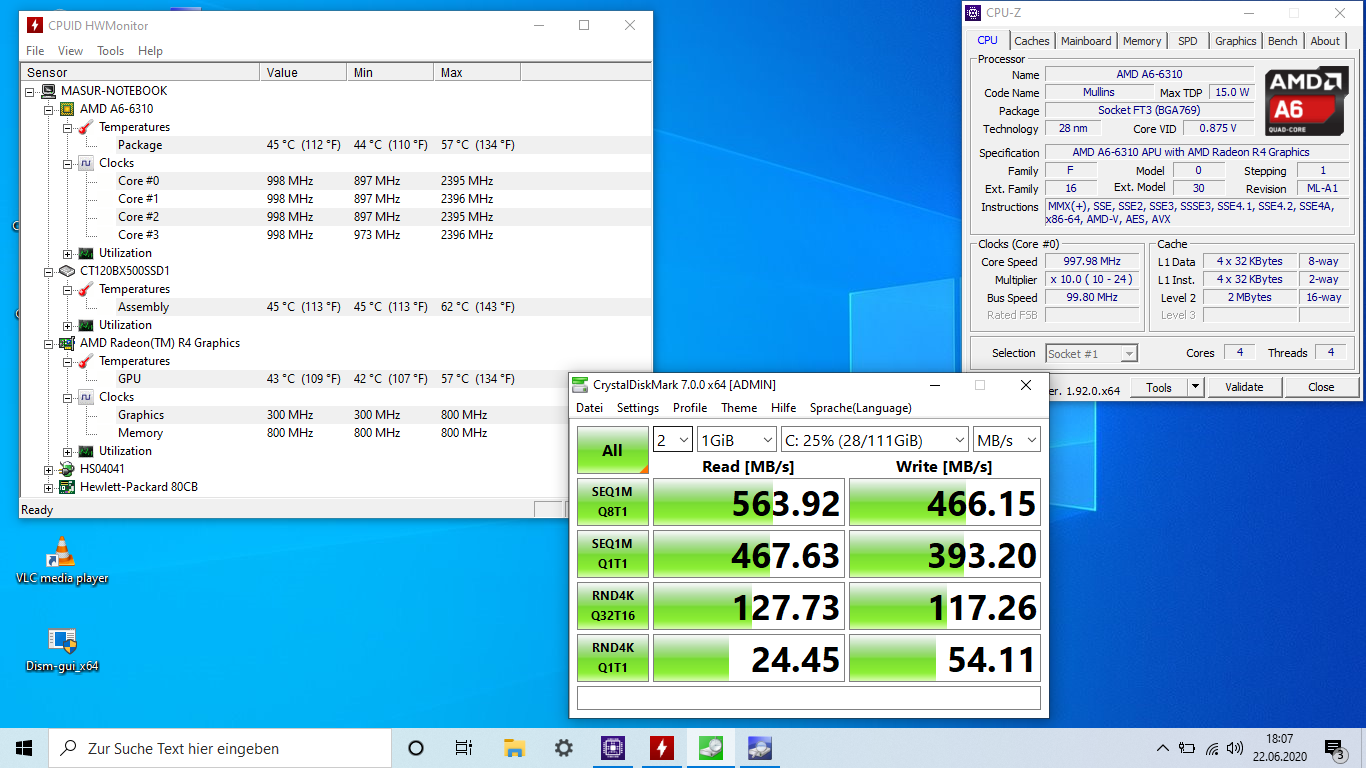This screenshot has width=1366, height=768.
Task: Open CrystalDiskMark Theme menu
Action: pos(739,408)
